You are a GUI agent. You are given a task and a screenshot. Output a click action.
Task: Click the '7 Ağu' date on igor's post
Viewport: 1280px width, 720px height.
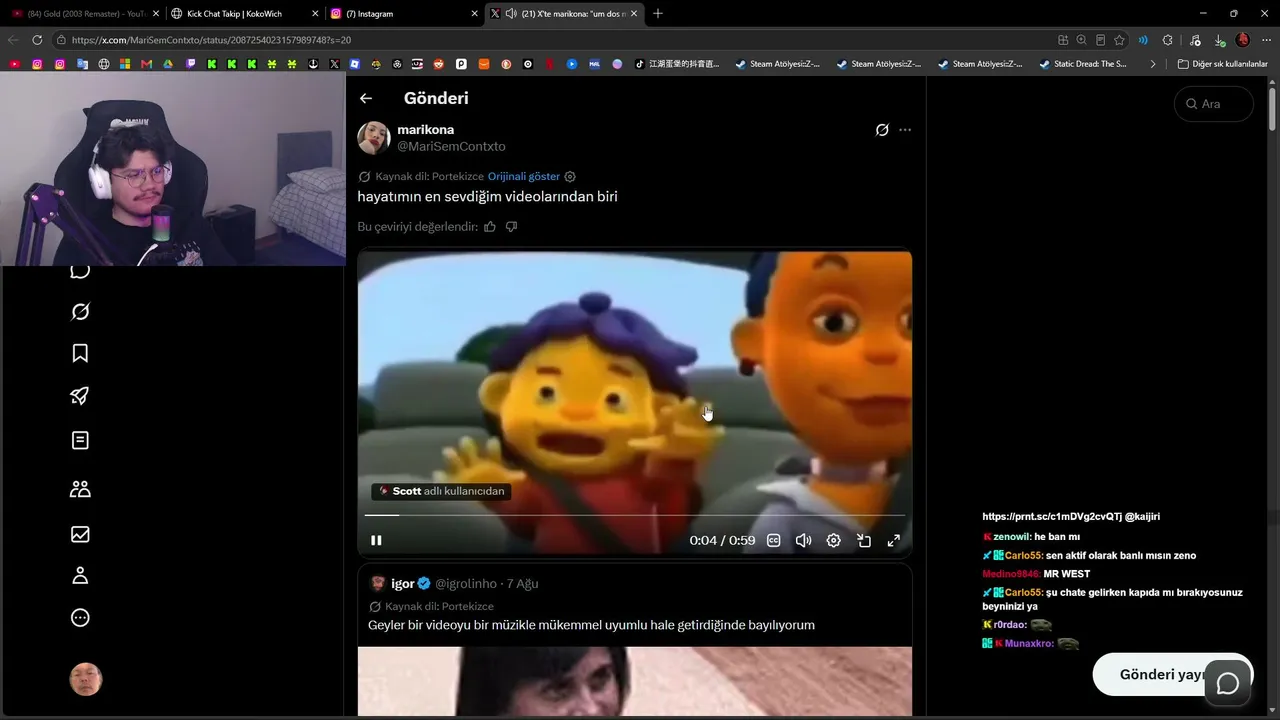[x=523, y=584]
